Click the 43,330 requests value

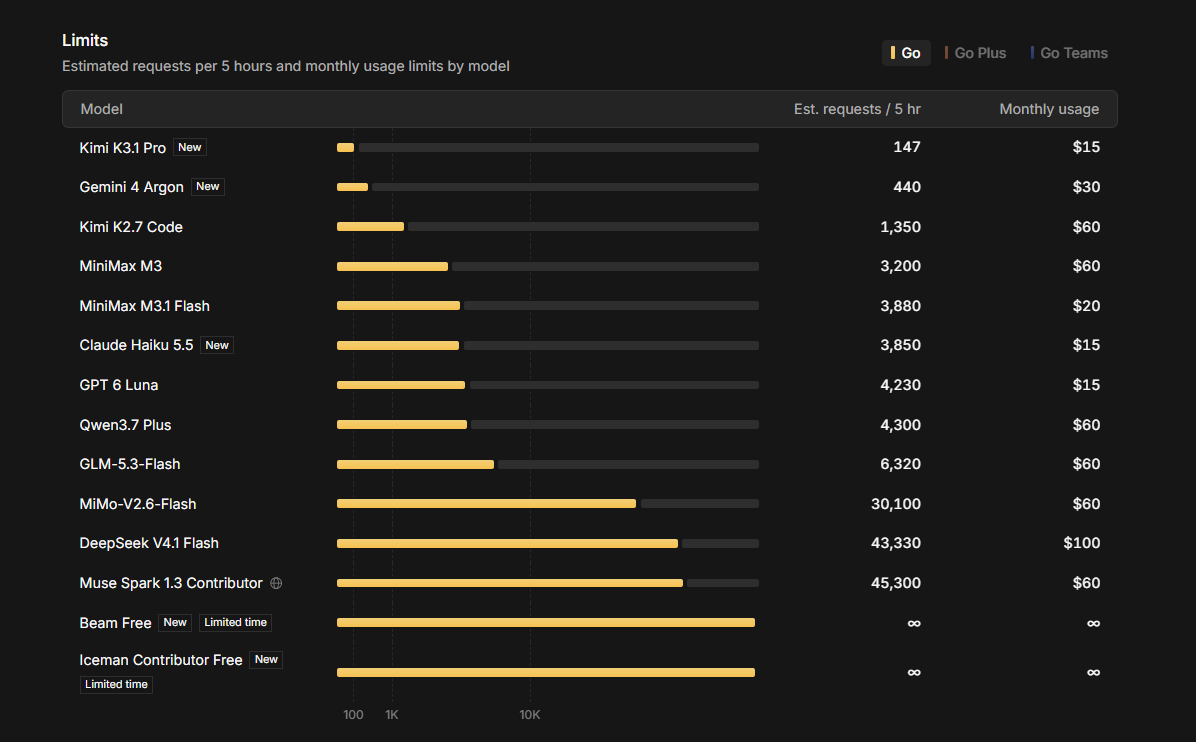[x=895, y=543]
